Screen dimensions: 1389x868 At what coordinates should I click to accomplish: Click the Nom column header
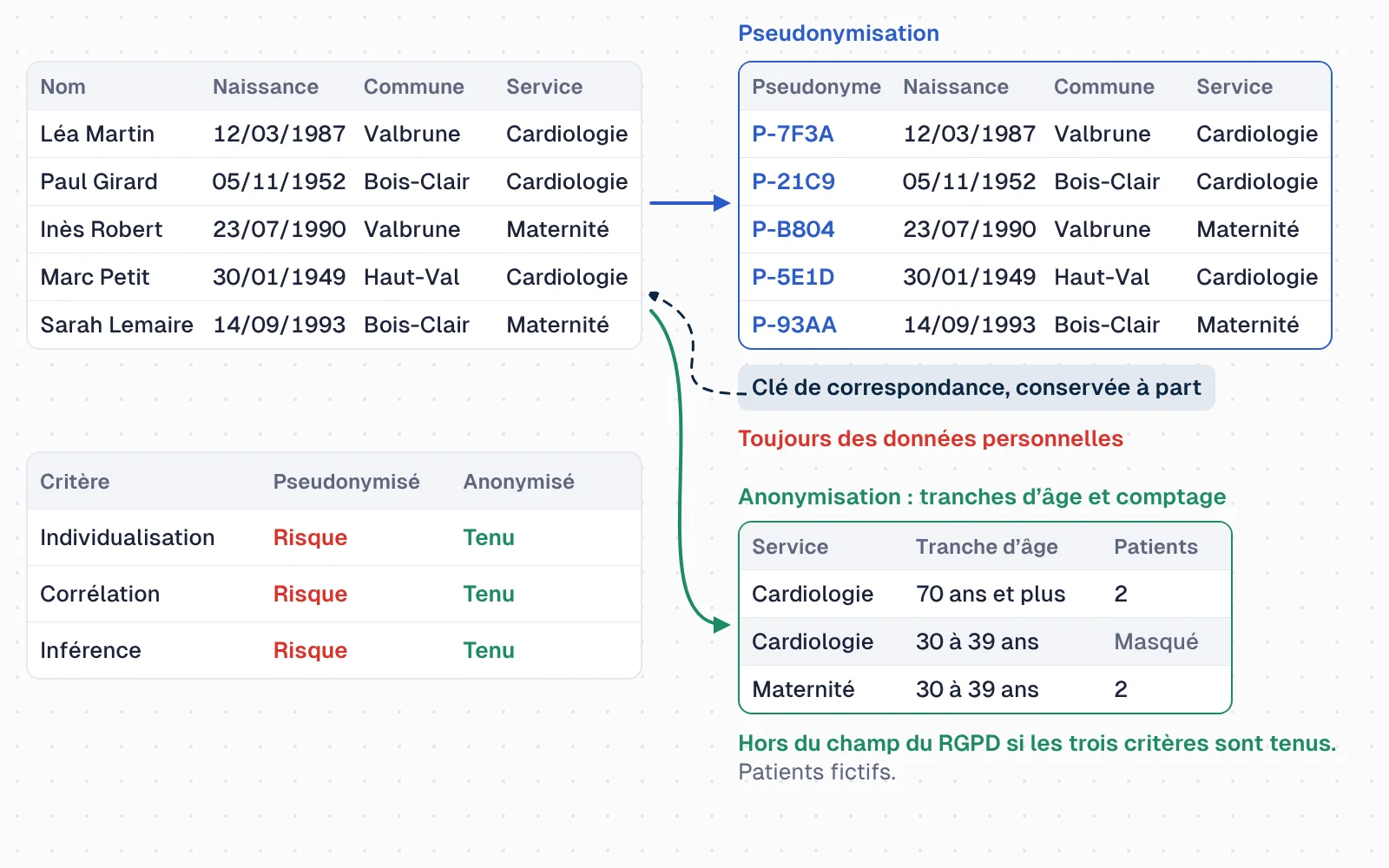click(x=63, y=87)
